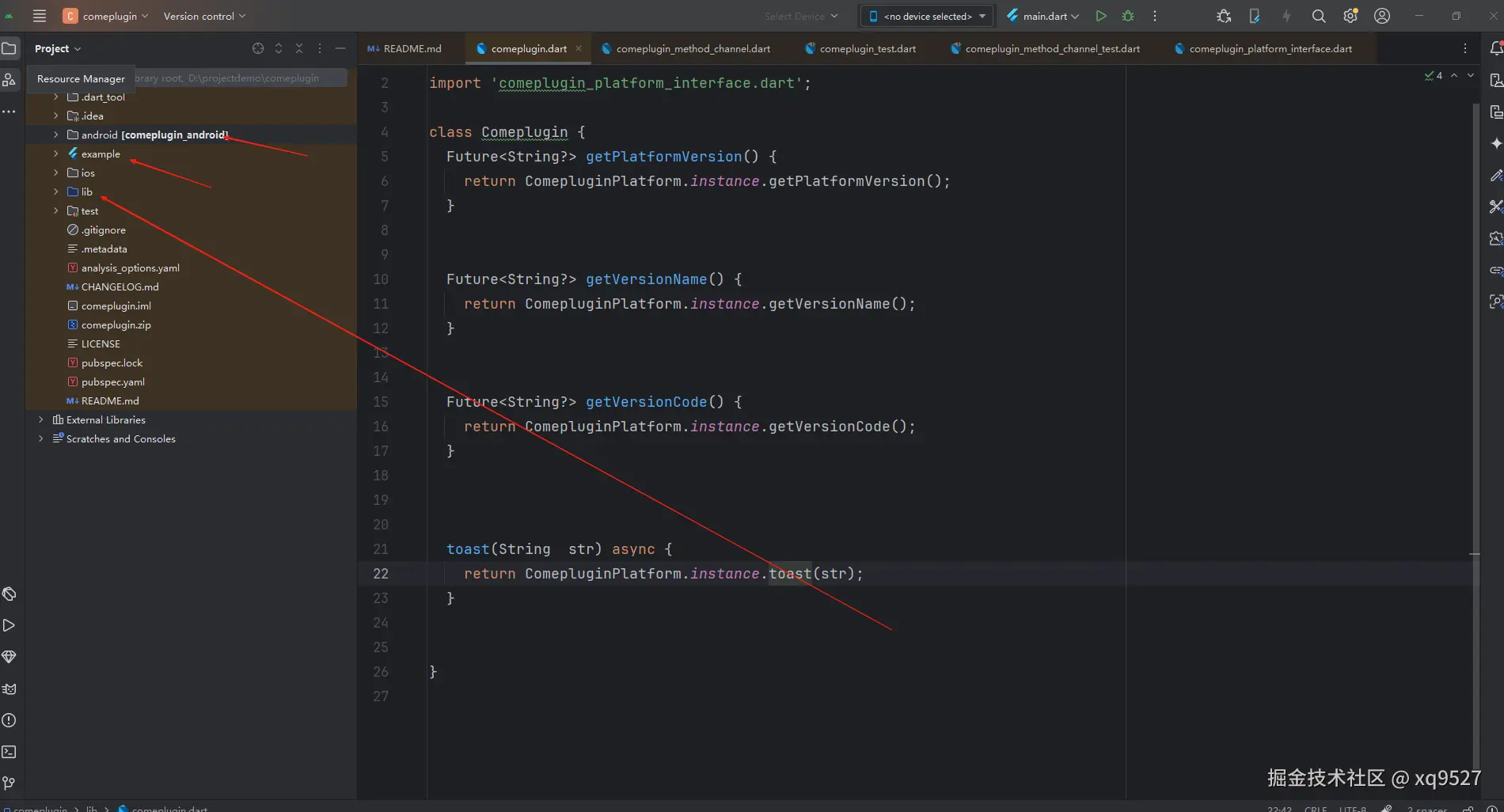Open the gem-shaped tool window

pos(9,657)
